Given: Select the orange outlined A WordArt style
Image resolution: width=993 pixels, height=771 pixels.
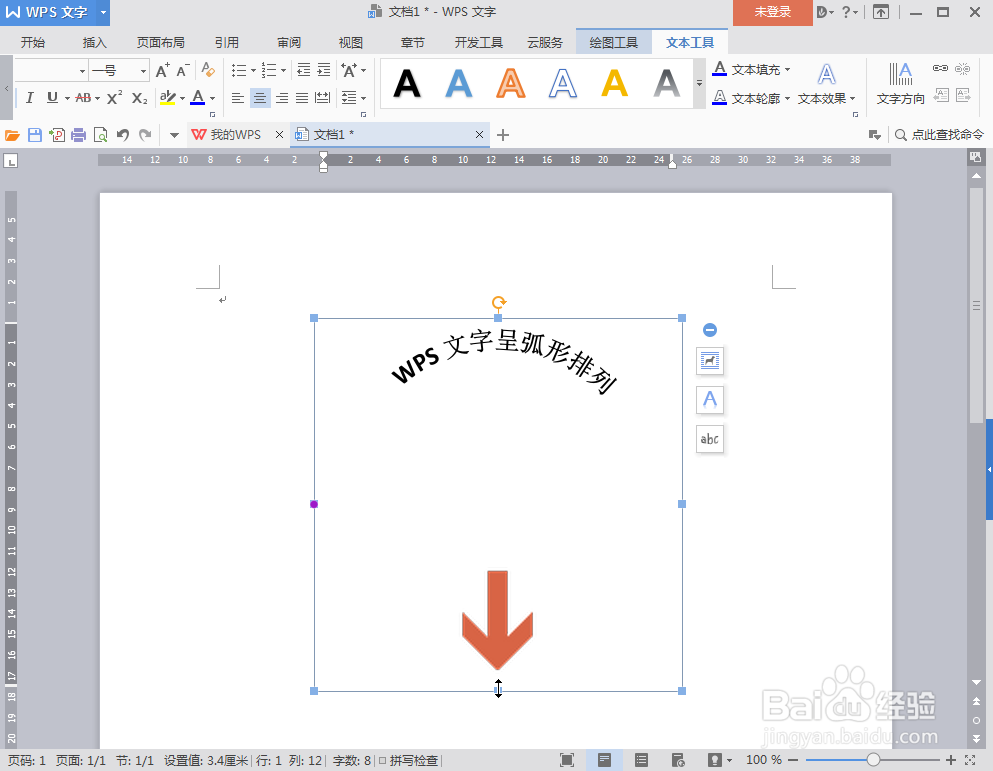Looking at the screenshot, I should click(510, 83).
